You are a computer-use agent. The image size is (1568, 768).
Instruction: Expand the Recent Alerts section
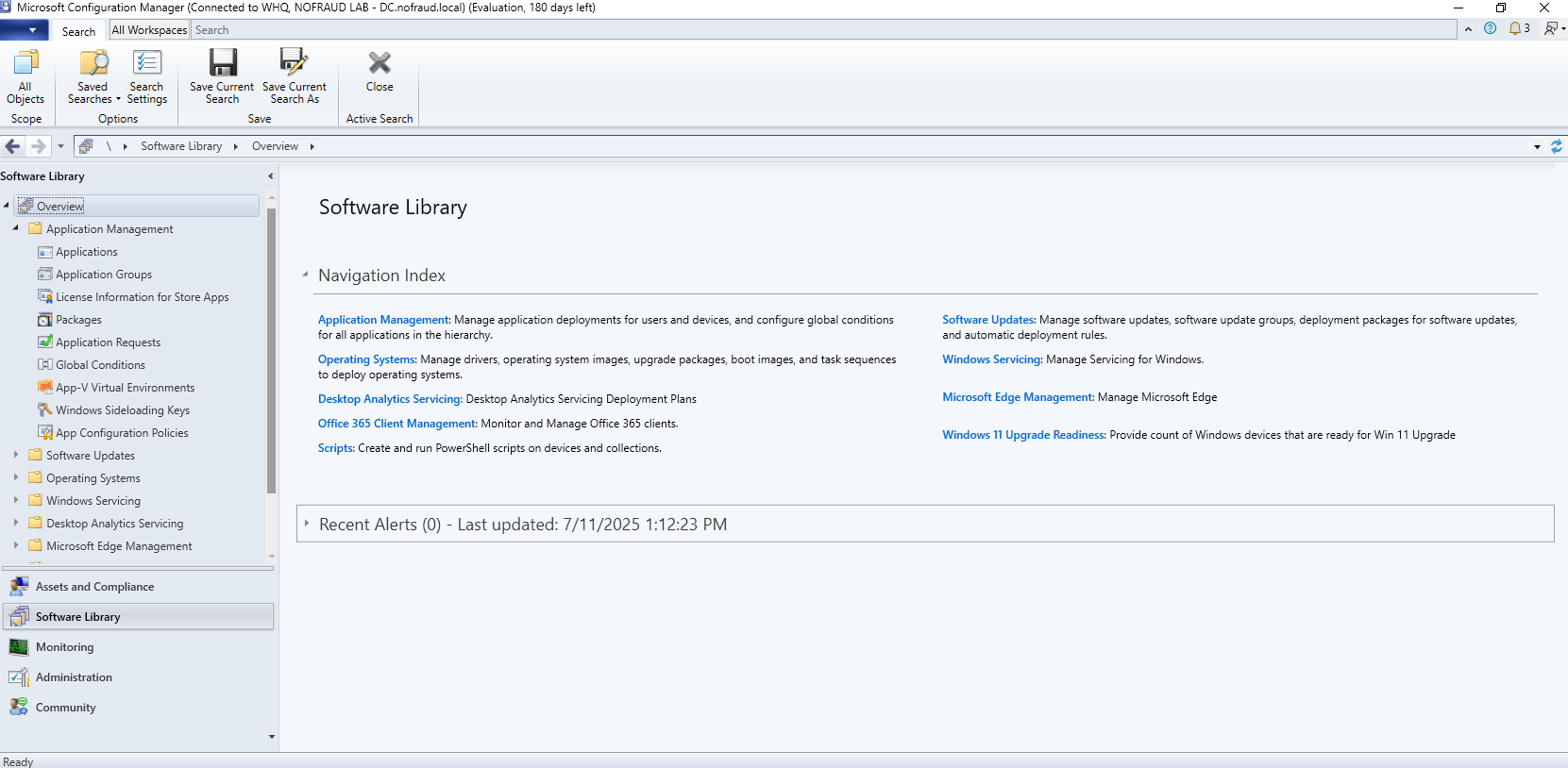pyautogui.click(x=307, y=523)
